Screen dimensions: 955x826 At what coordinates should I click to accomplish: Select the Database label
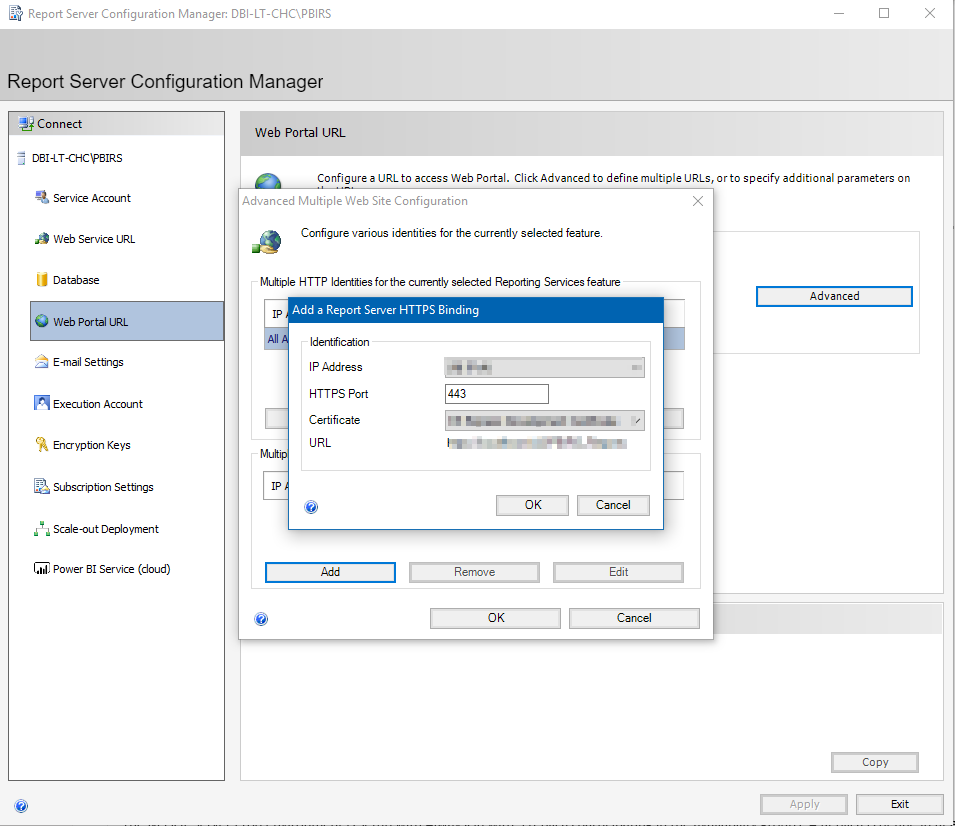point(76,280)
